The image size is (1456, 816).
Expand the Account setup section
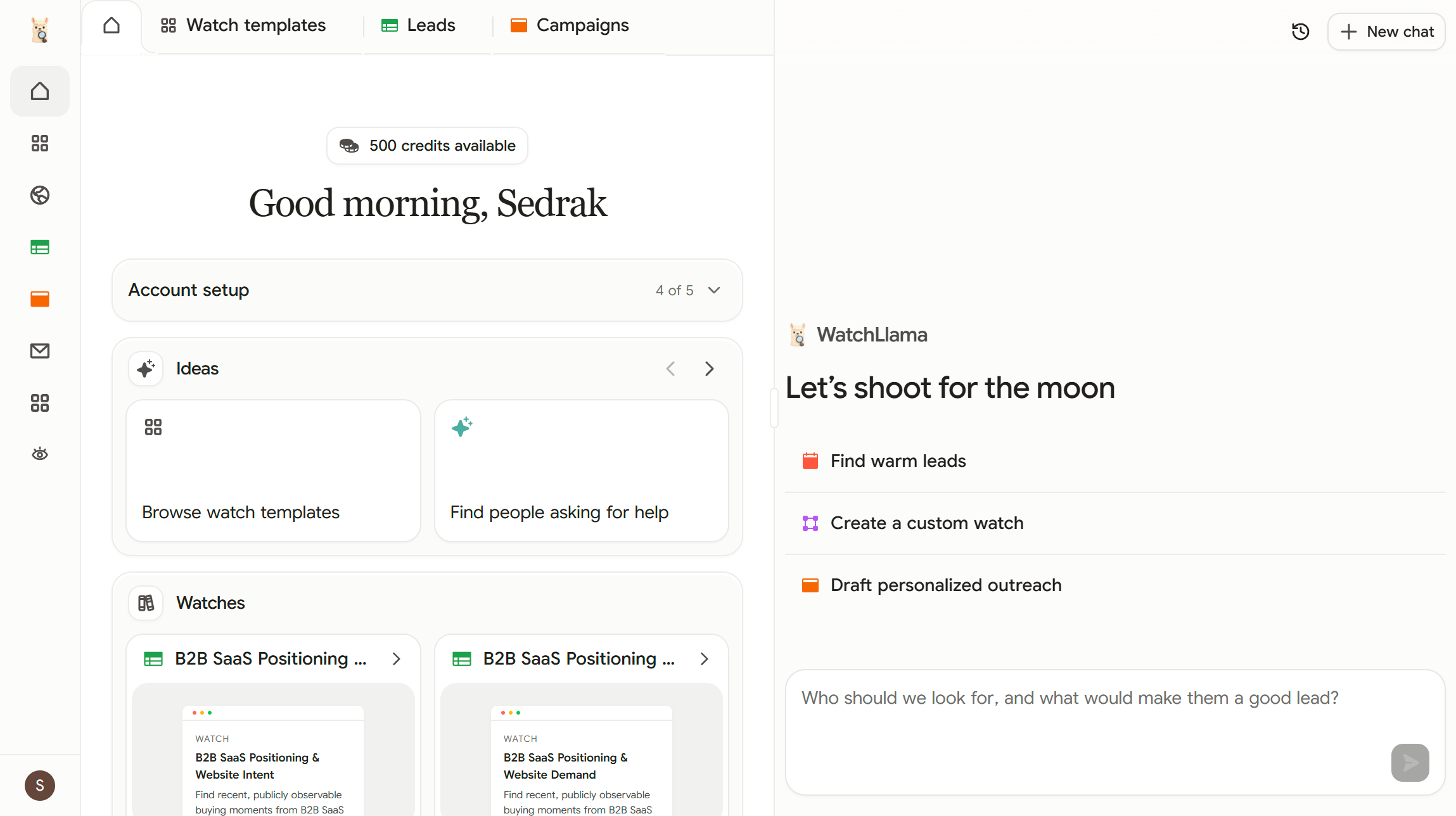pos(427,290)
